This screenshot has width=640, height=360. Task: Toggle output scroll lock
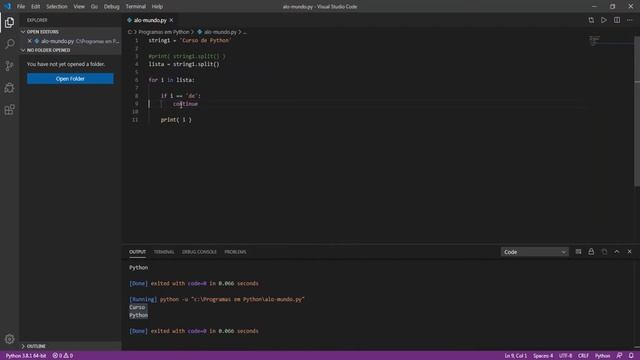pyautogui.click(x=591, y=252)
